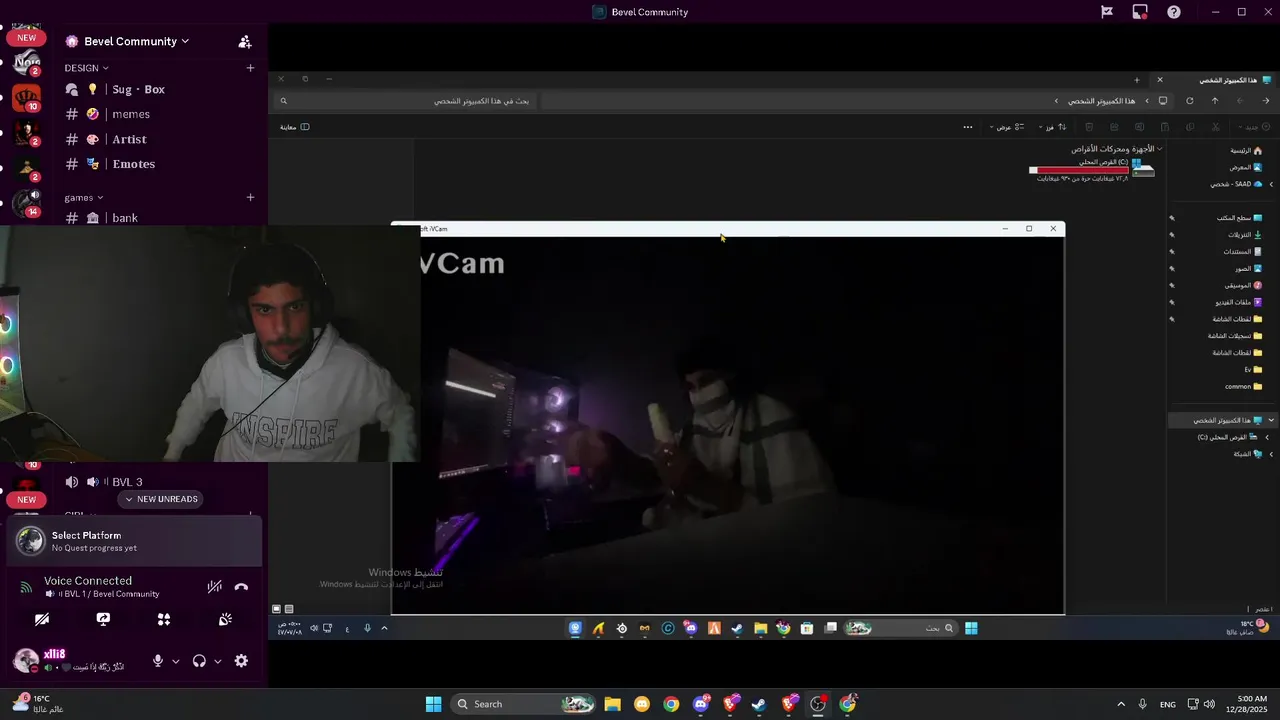Click the self webcam video tile
The width and height of the screenshot is (1280, 720).
coord(210,343)
